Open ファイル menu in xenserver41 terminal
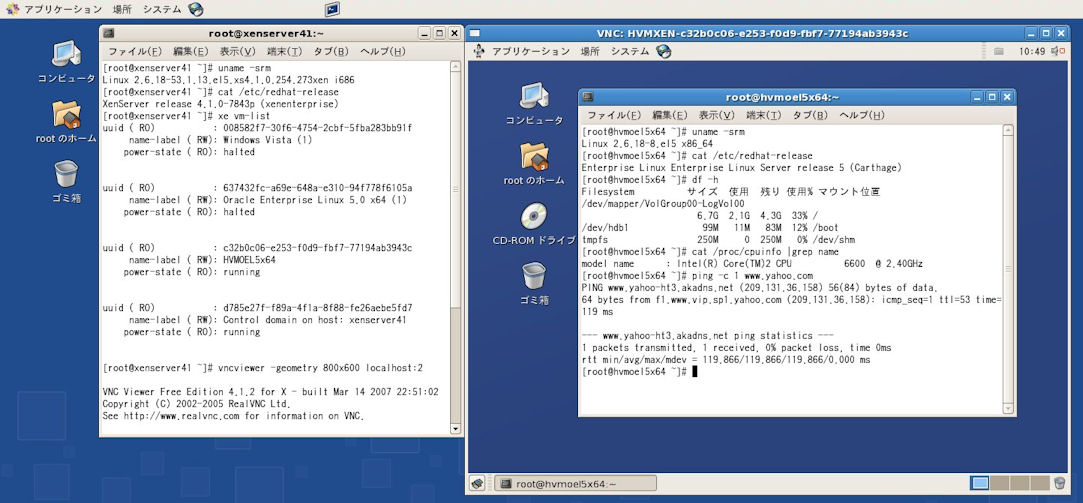 135,51
